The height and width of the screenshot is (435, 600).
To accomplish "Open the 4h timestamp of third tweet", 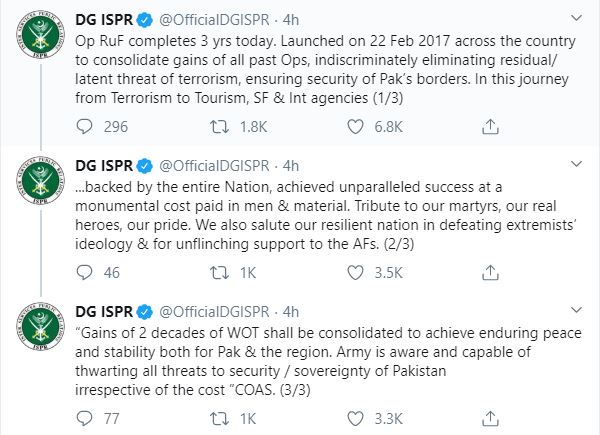I will pyautogui.click(x=291, y=312).
